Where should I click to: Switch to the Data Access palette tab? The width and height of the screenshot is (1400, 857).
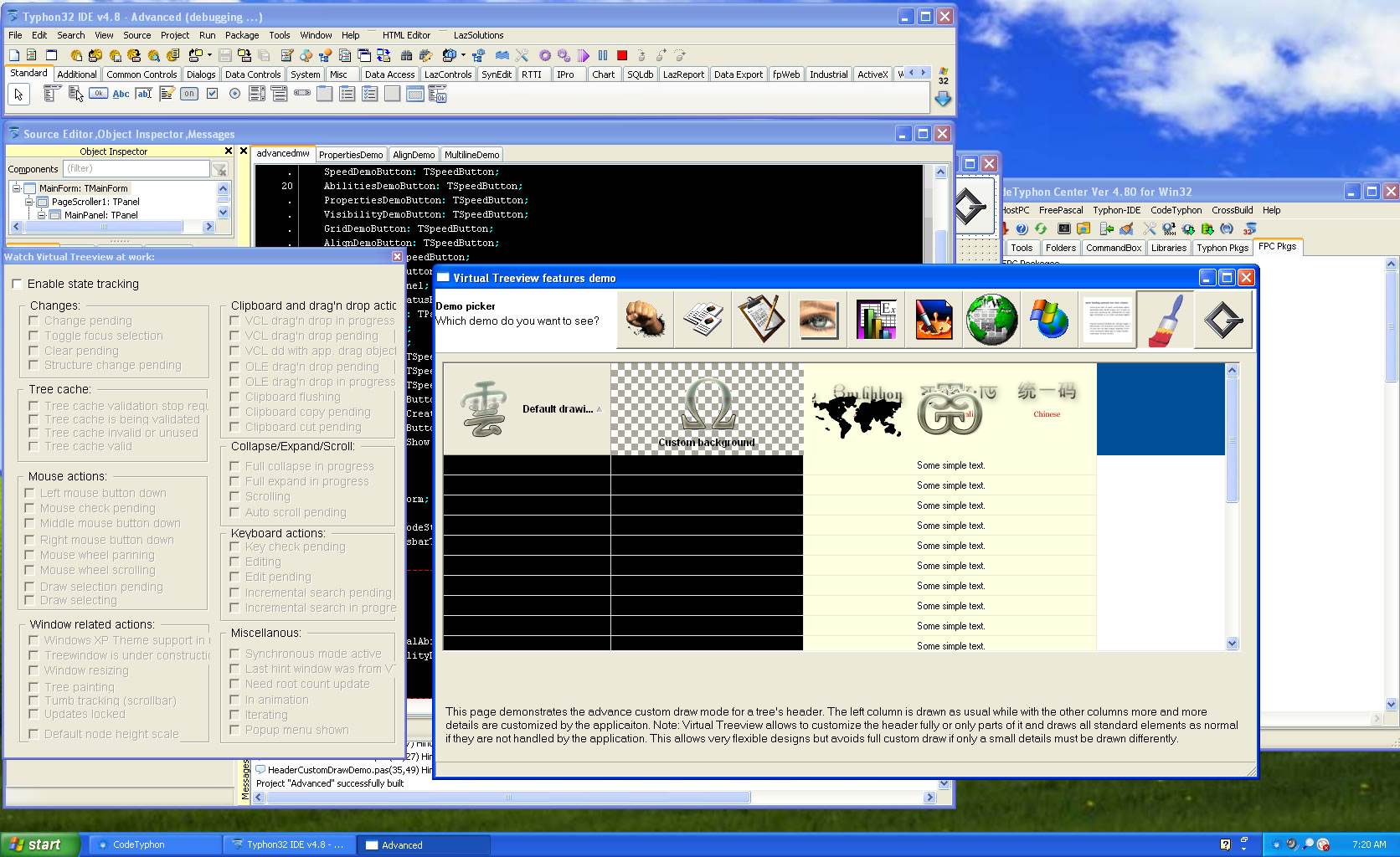click(x=389, y=74)
